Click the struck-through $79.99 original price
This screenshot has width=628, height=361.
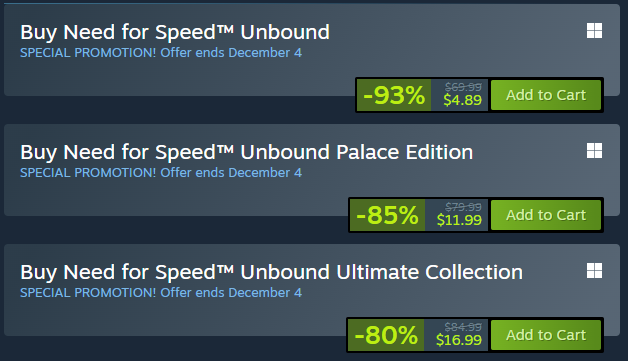tap(463, 207)
